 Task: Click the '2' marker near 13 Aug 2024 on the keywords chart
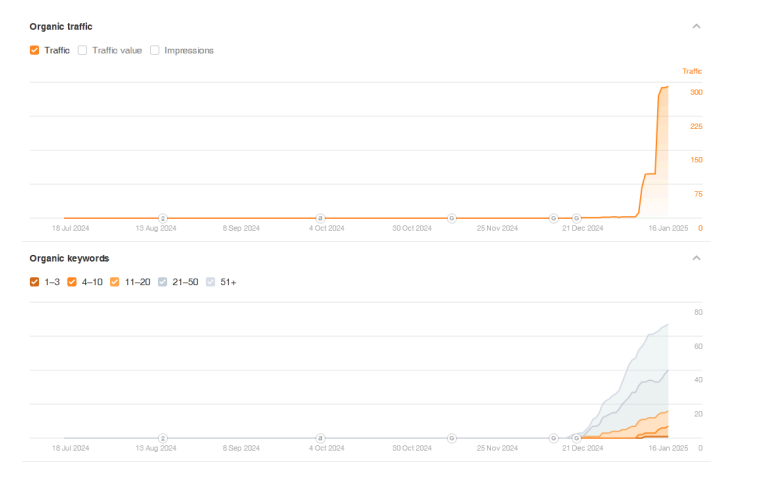[x=163, y=438]
